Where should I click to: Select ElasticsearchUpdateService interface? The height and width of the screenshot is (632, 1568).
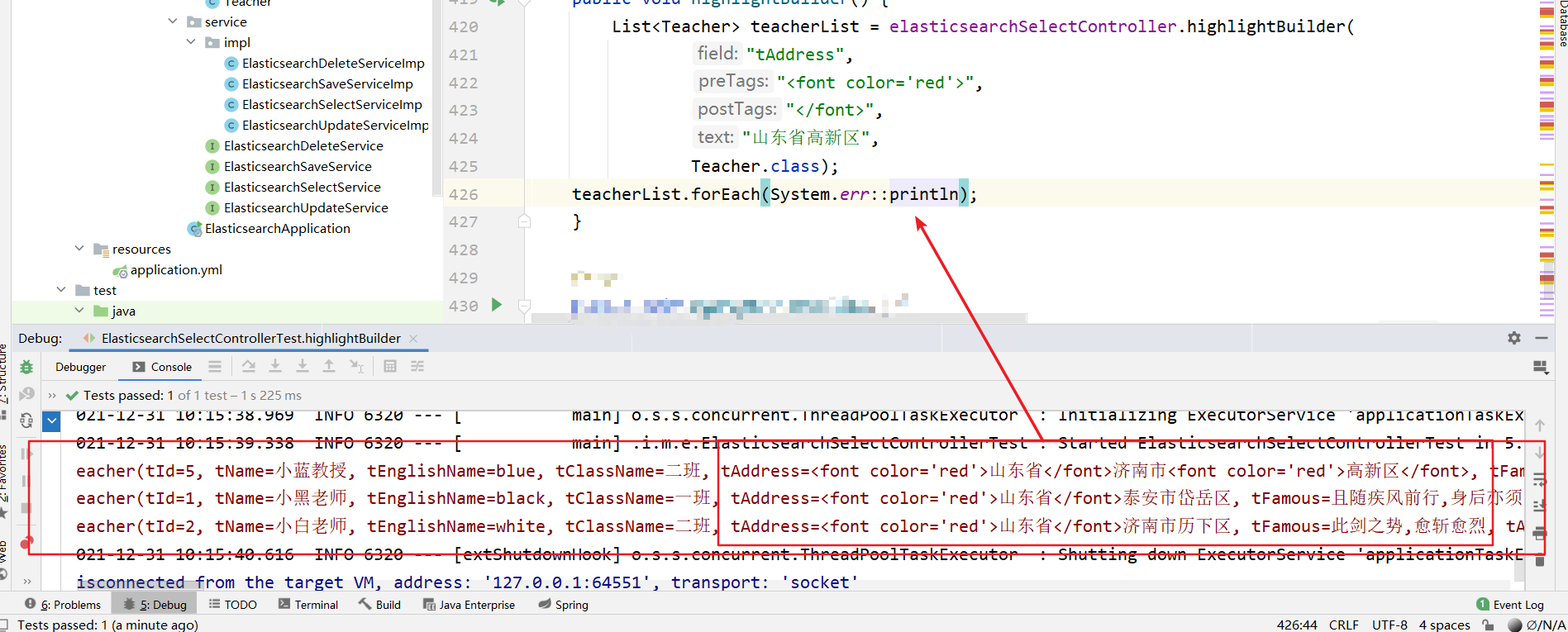tap(306, 207)
